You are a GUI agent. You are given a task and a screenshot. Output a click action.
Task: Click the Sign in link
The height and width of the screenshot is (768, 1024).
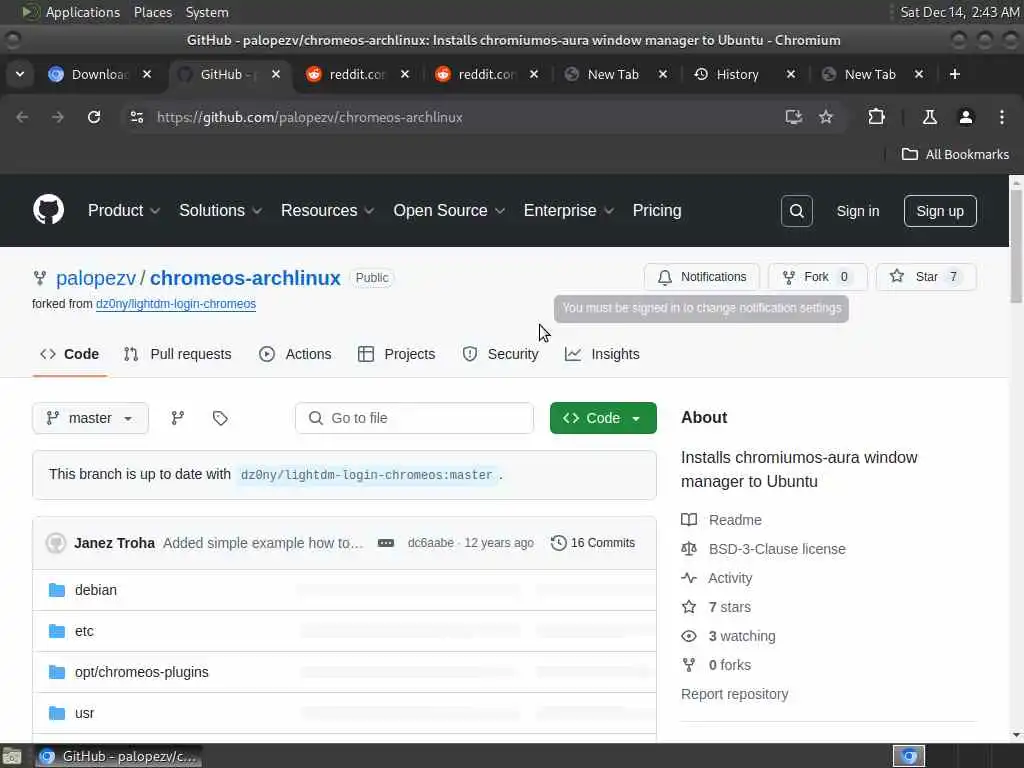tap(857, 211)
